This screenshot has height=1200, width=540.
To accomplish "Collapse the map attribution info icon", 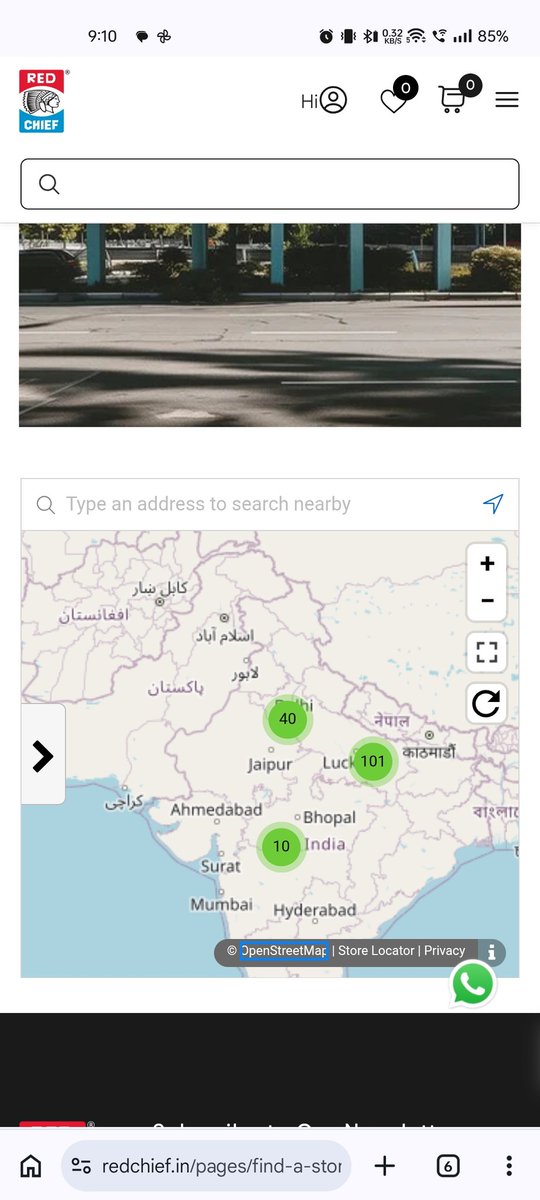I will [492, 952].
